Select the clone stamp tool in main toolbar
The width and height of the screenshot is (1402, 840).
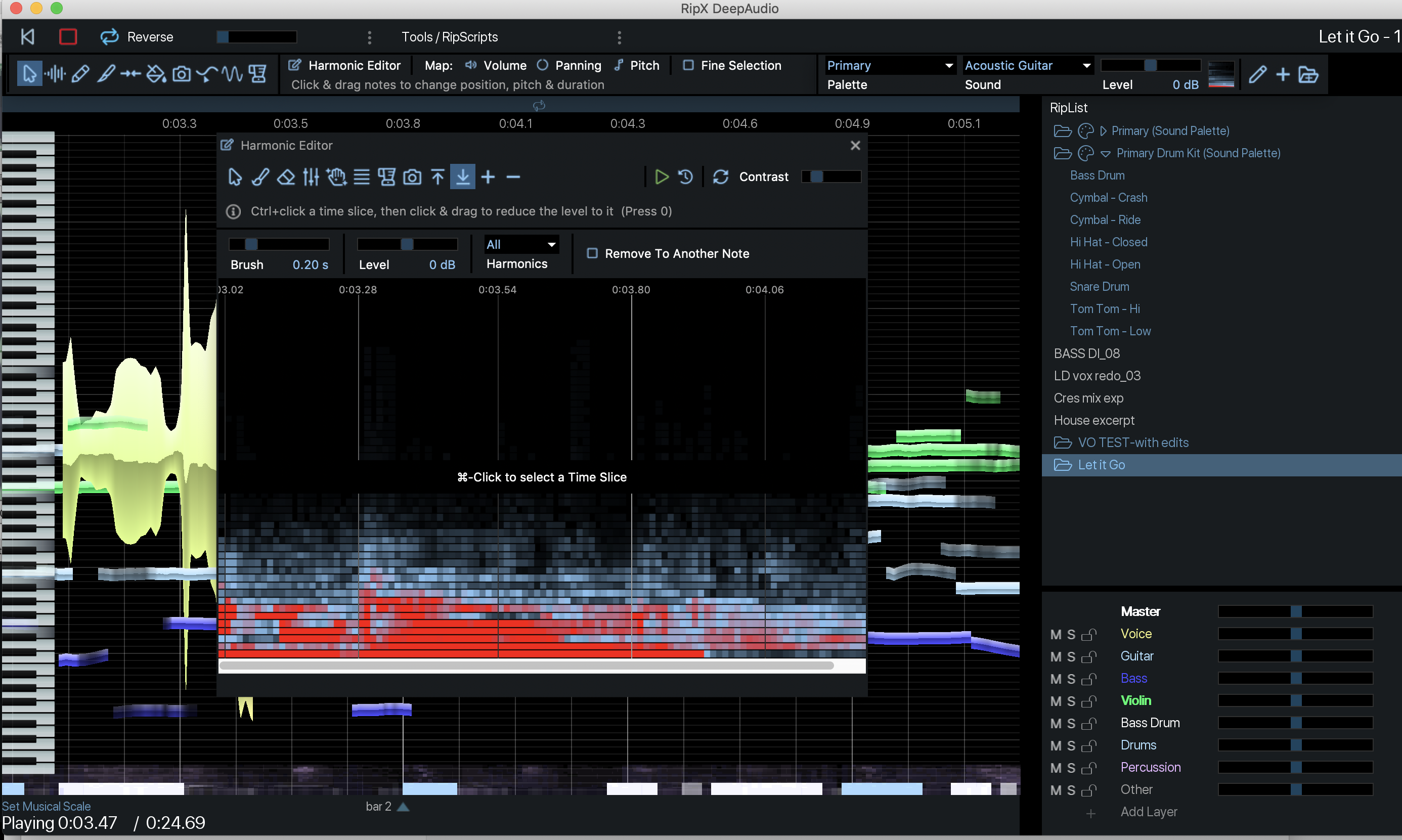[x=257, y=74]
